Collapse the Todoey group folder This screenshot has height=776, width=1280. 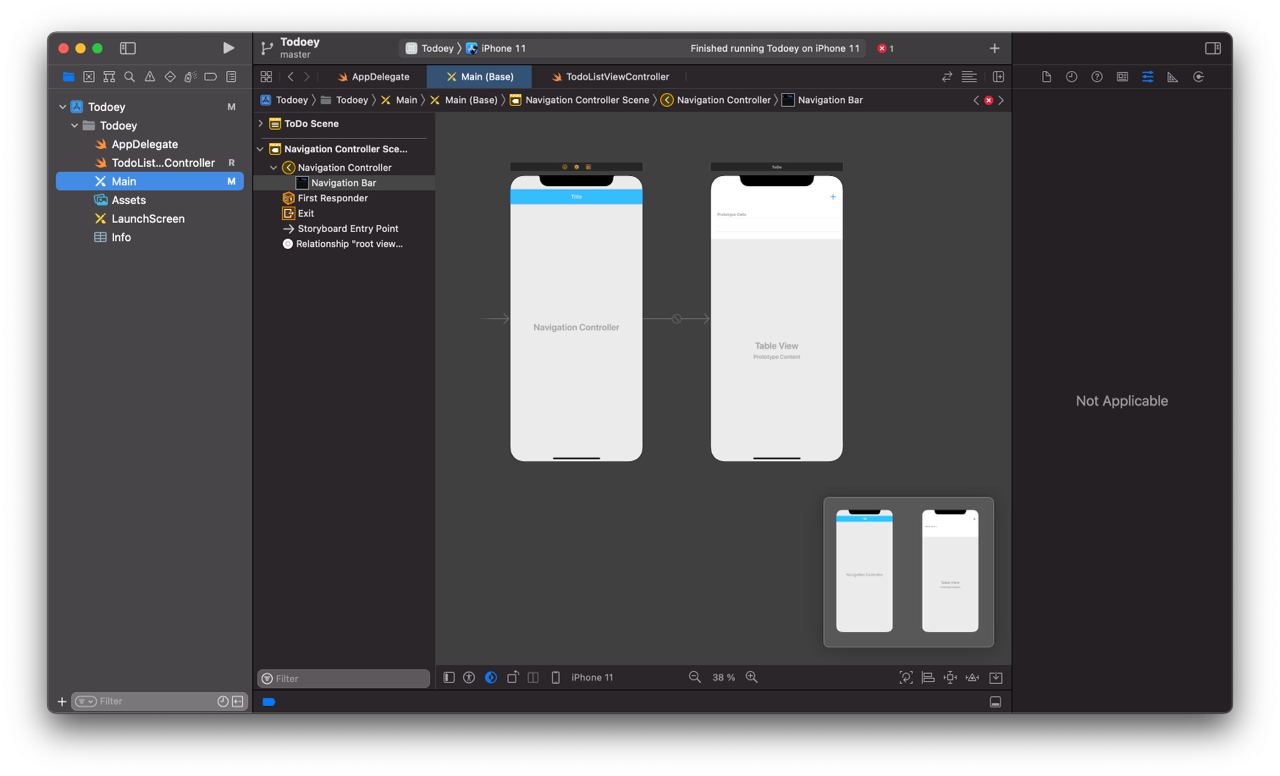pos(74,126)
